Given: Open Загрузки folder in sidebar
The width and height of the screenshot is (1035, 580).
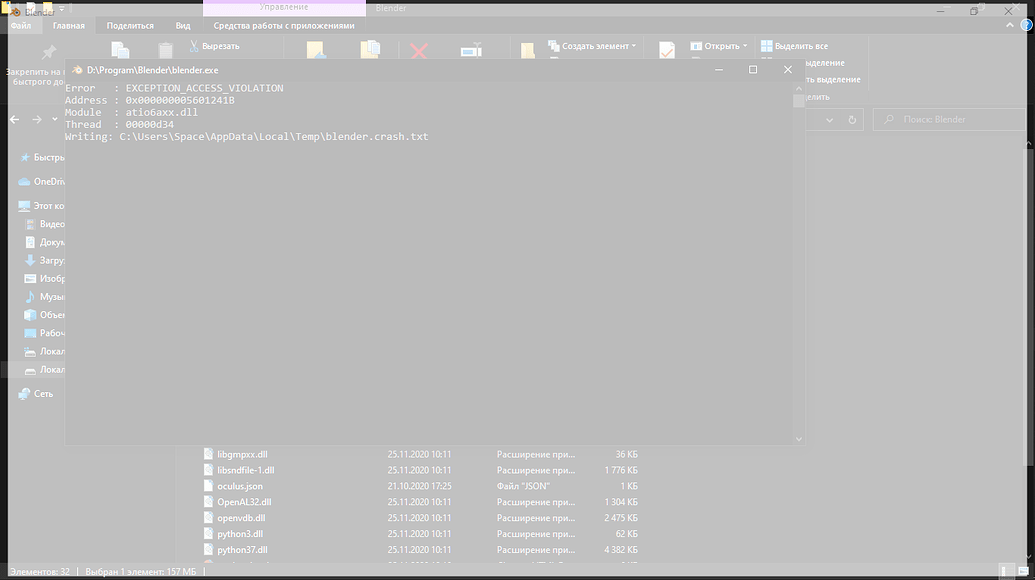Looking at the screenshot, I should (x=45, y=261).
